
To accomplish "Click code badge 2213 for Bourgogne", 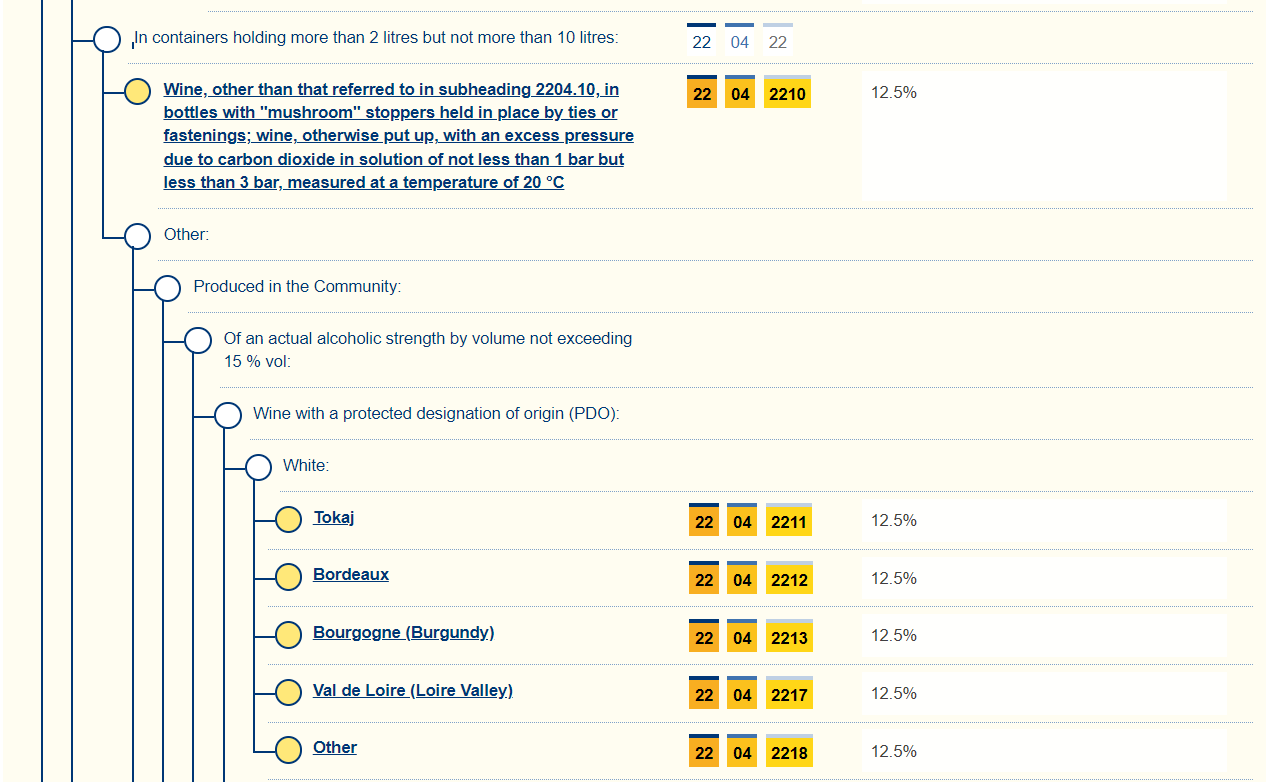I will (789, 637).
